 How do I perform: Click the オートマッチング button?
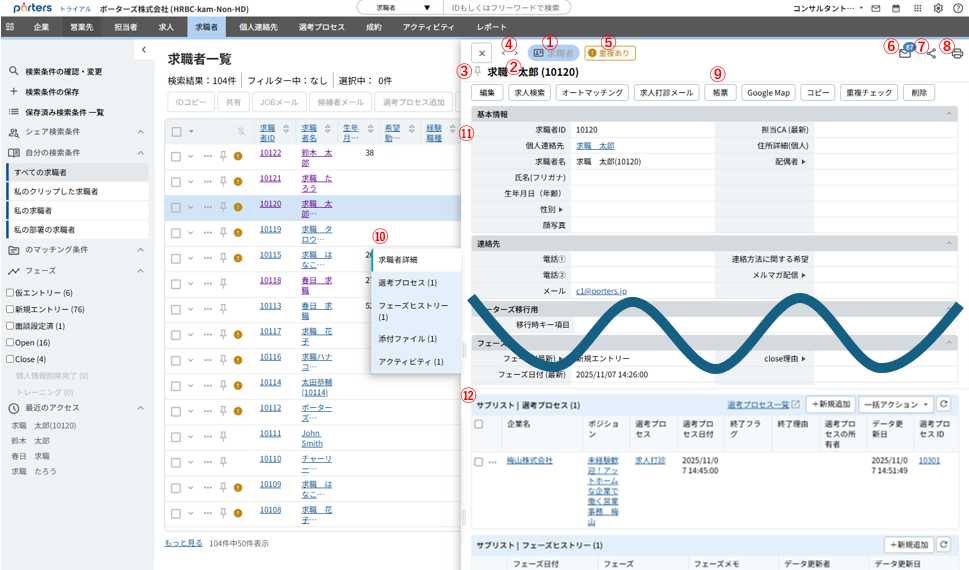click(591, 92)
